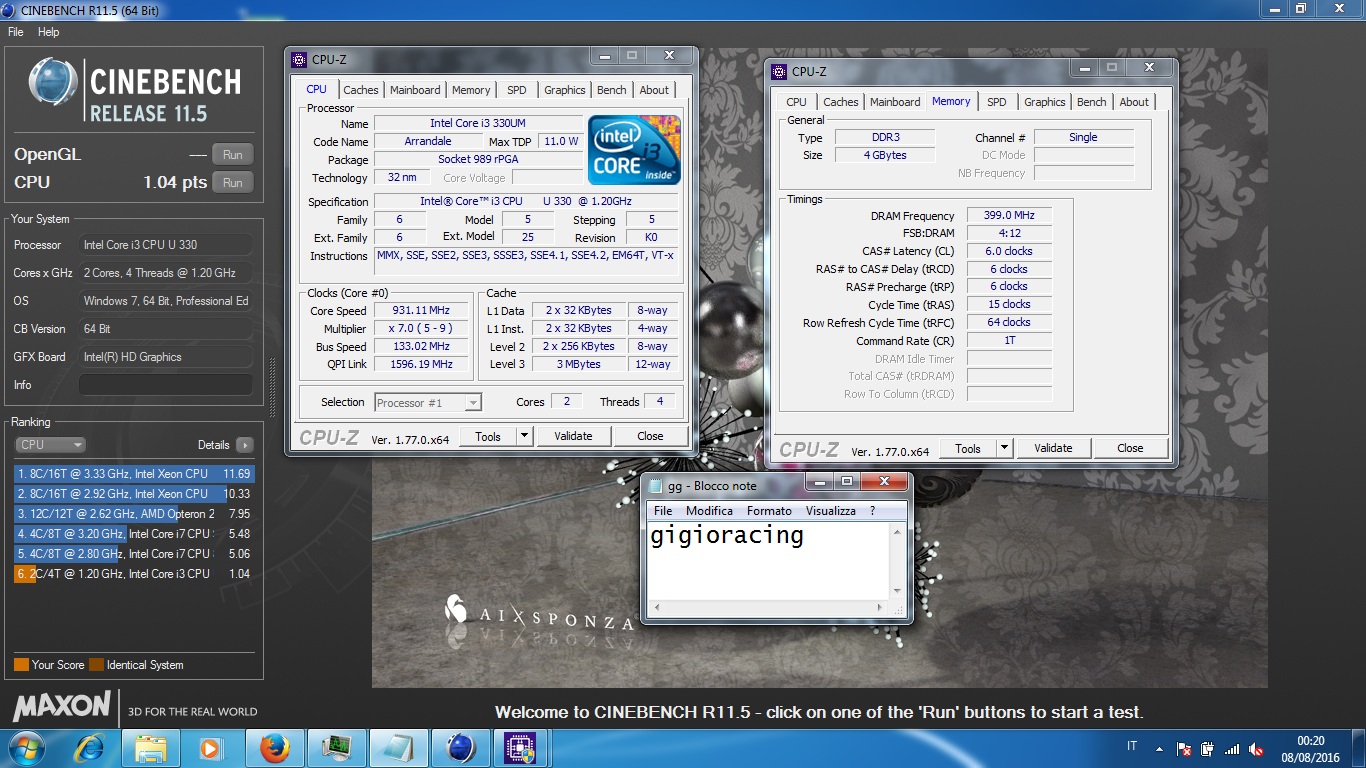Open Ranking CPU dropdown
Screen dimensions: 1366x768
(50, 445)
